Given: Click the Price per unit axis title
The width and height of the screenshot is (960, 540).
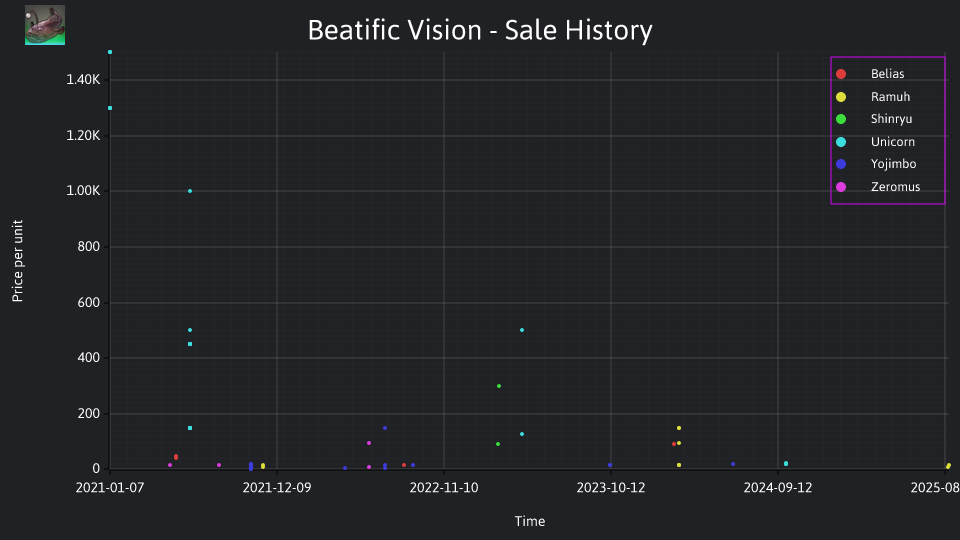Looking at the screenshot, I should tap(18, 261).
